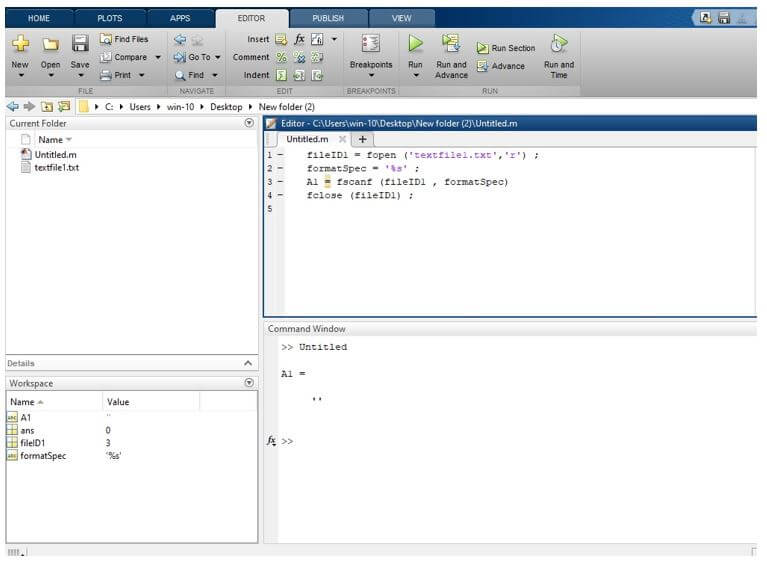Switch to the PLOTS ribbon tab
This screenshot has height=561, width=767.
[110, 18]
